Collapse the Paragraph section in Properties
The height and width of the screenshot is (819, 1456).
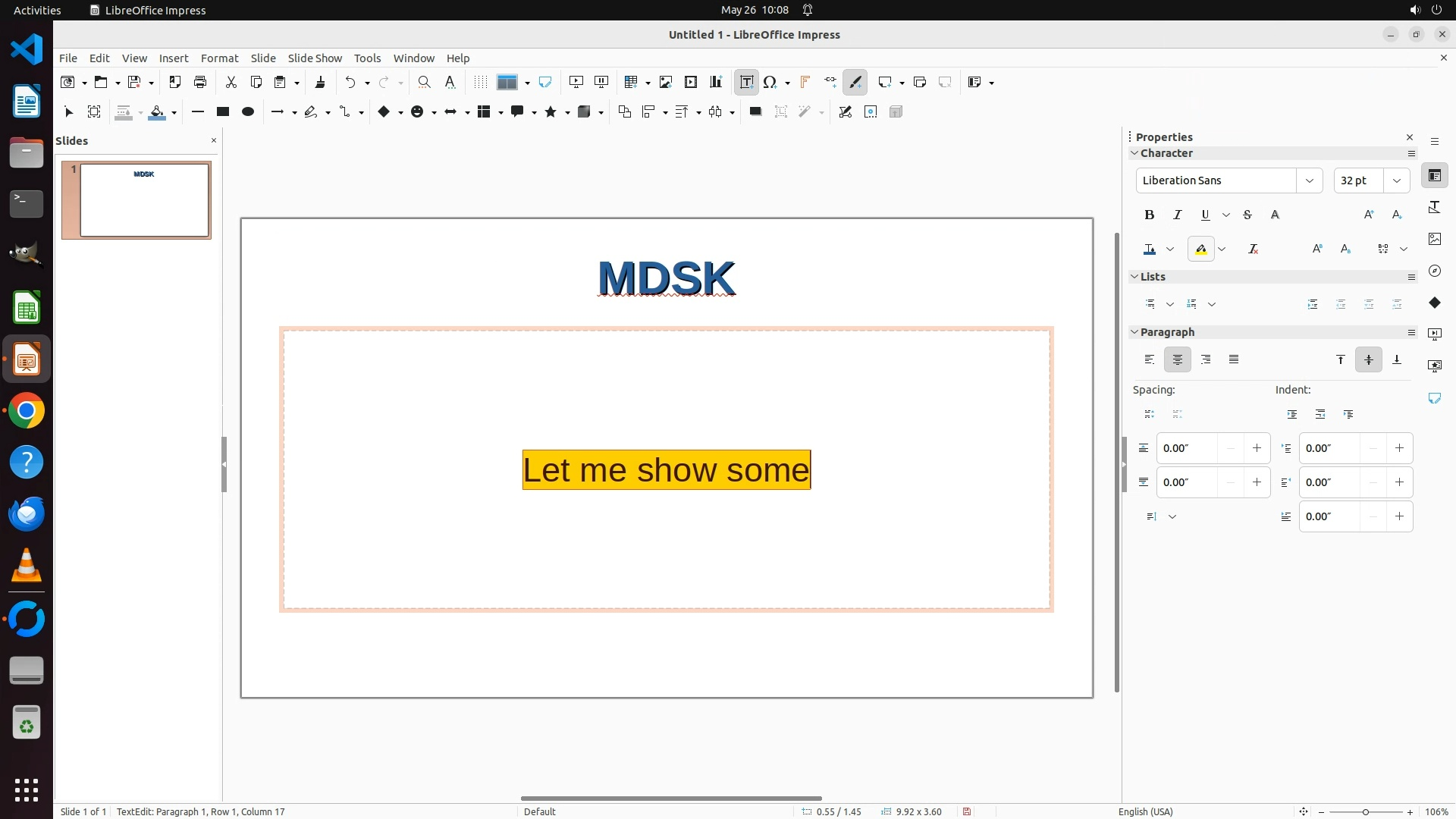1134,332
